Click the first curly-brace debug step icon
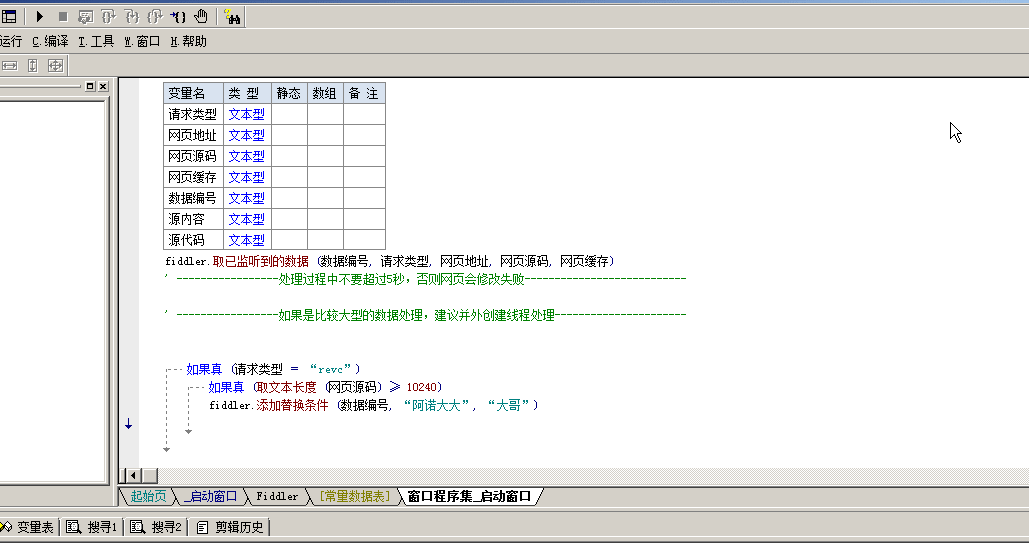 (x=108, y=16)
